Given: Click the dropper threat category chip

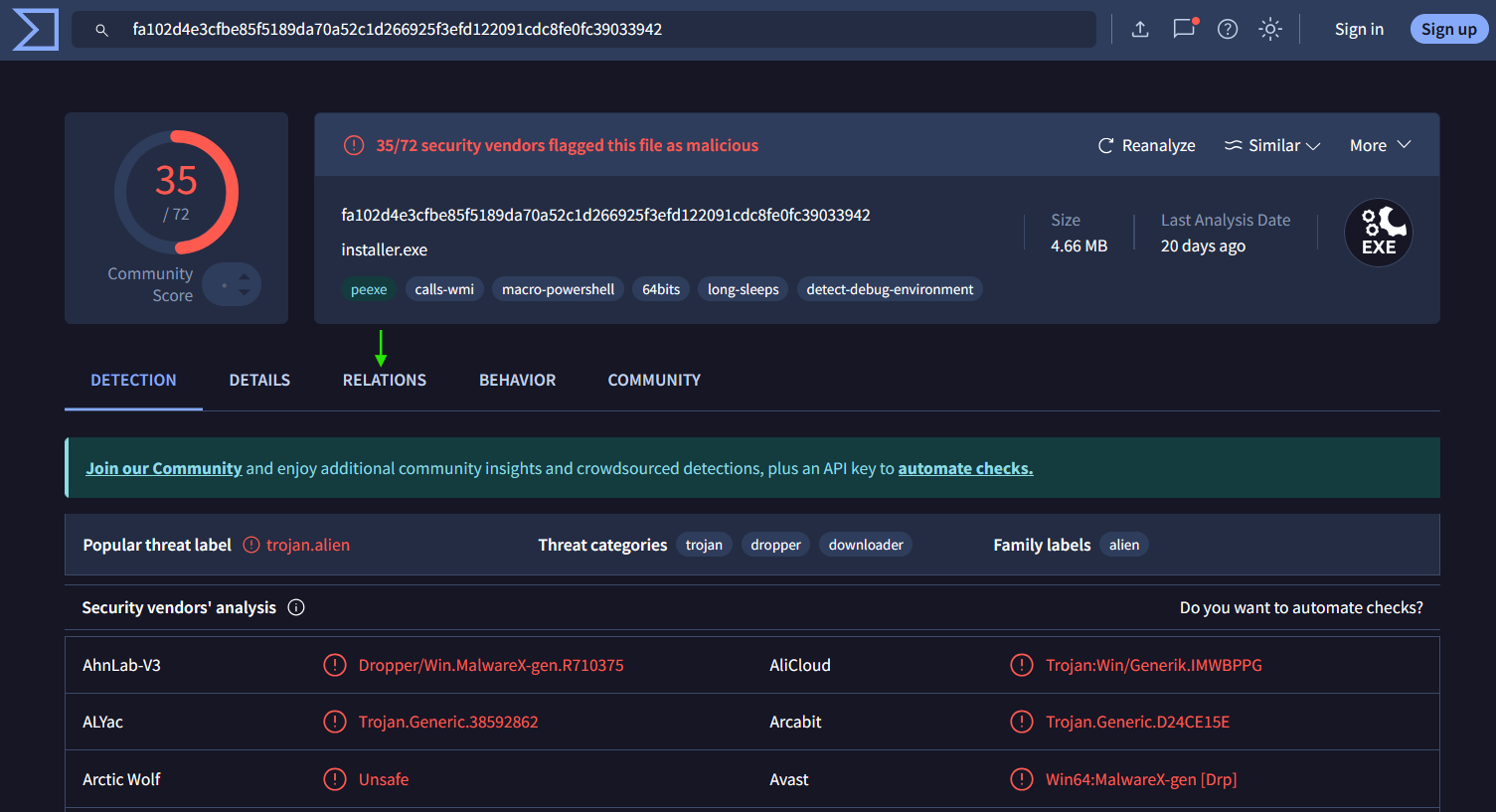Looking at the screenshot, I should click(775, 545).
